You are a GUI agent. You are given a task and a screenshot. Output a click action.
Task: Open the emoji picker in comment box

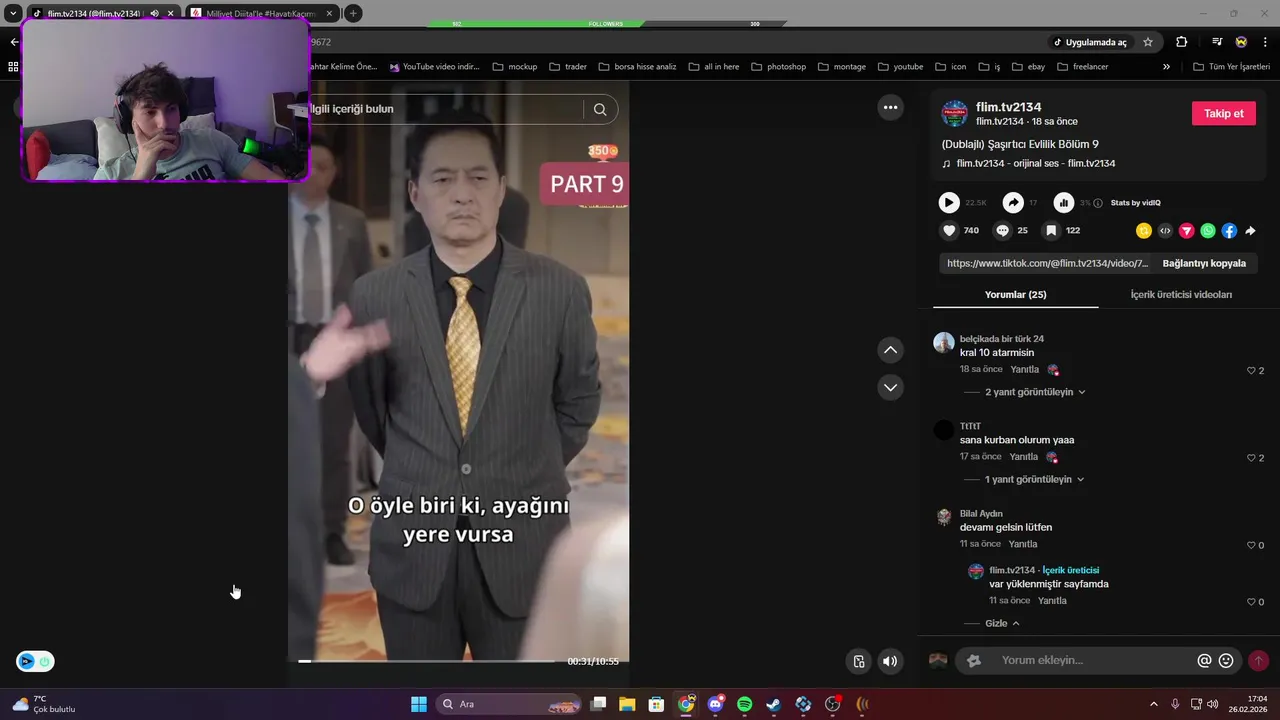click(x=1226, y=661)
